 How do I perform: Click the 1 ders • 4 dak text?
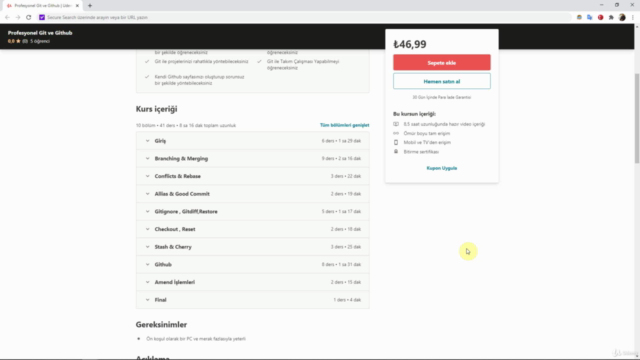(347, 300)
